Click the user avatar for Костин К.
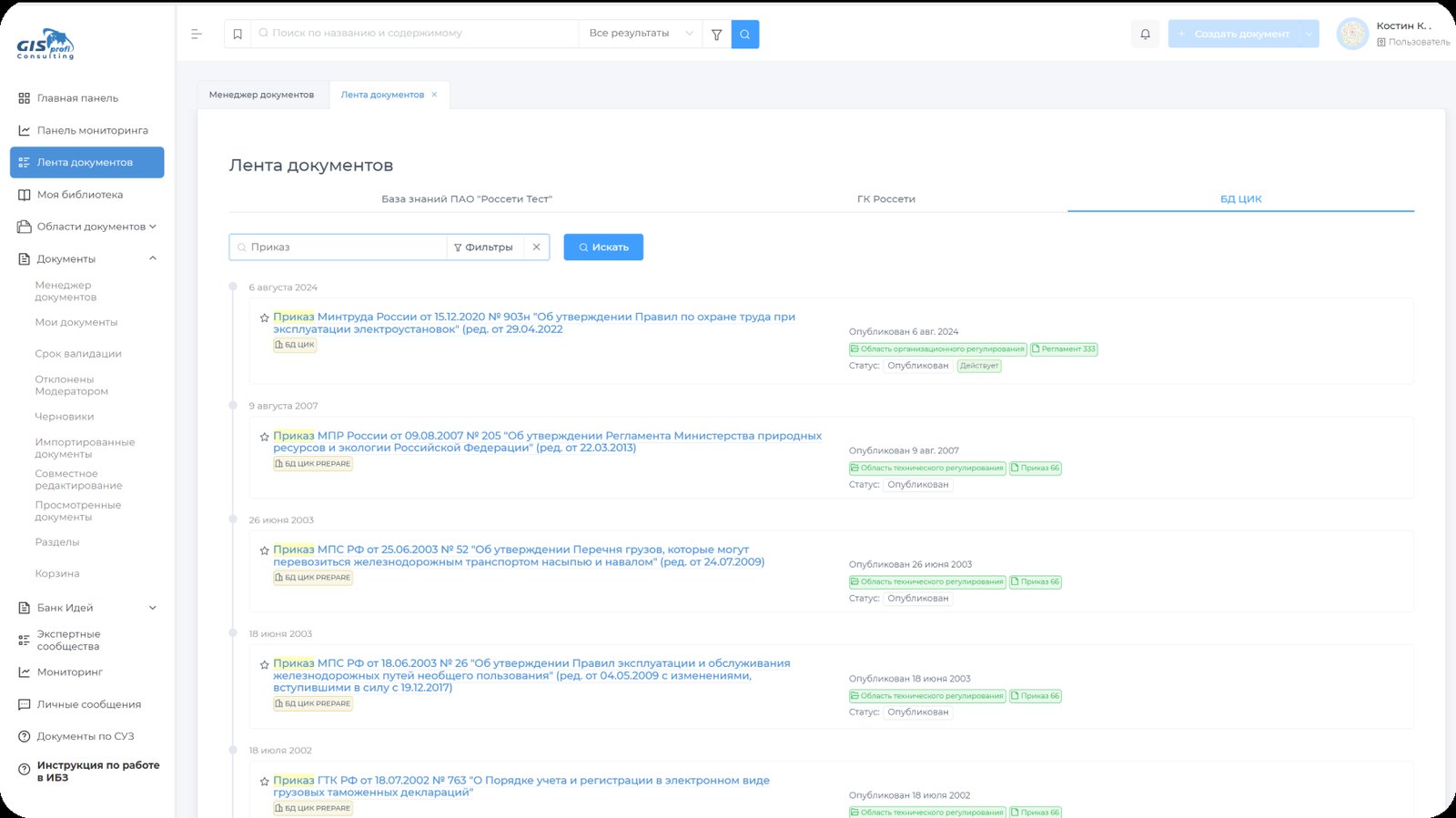Image resolution: width=1456 pixels, height=818 pixels. (1353, 34)
